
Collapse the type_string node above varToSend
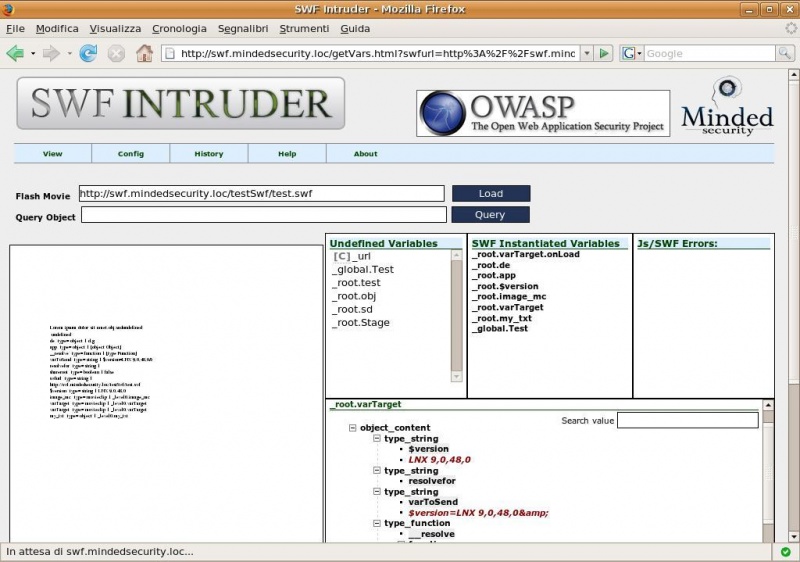pyautogui.click(x=377, y=492)
